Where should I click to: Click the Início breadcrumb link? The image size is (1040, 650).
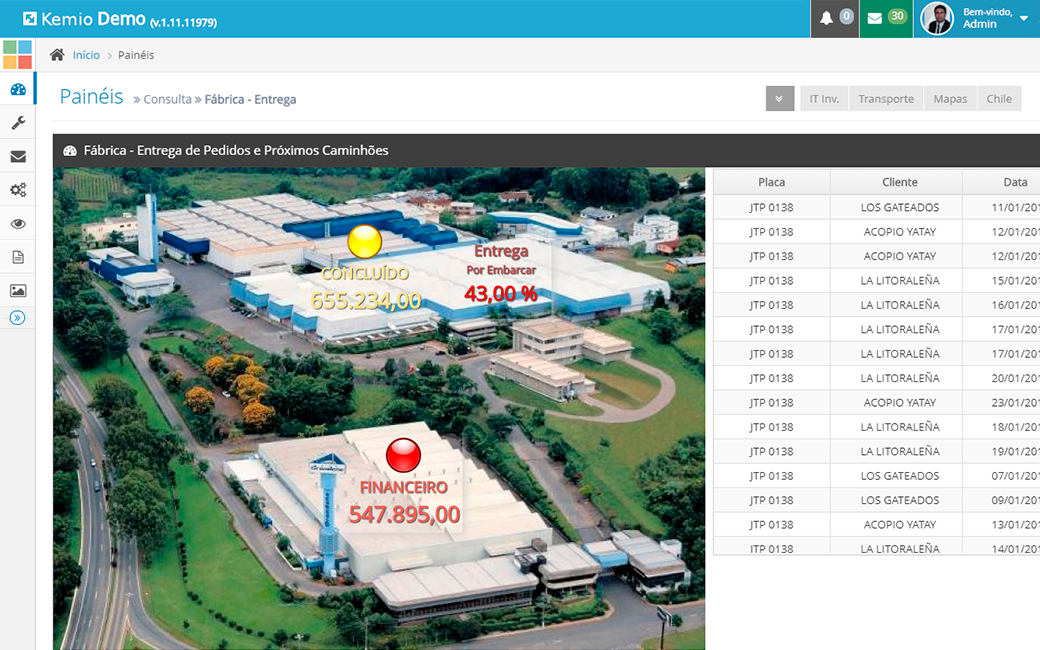click(x=86, y=55)
